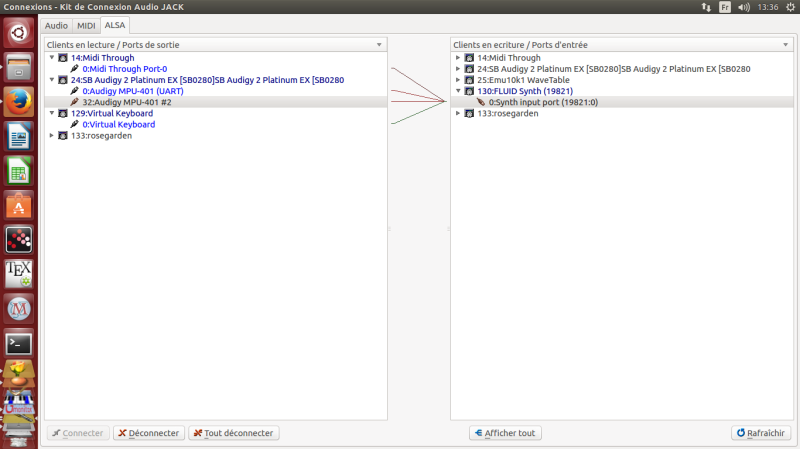800x449 pixels.
Task: Click the Synth input port plug icon
Action: coord(481,102)
